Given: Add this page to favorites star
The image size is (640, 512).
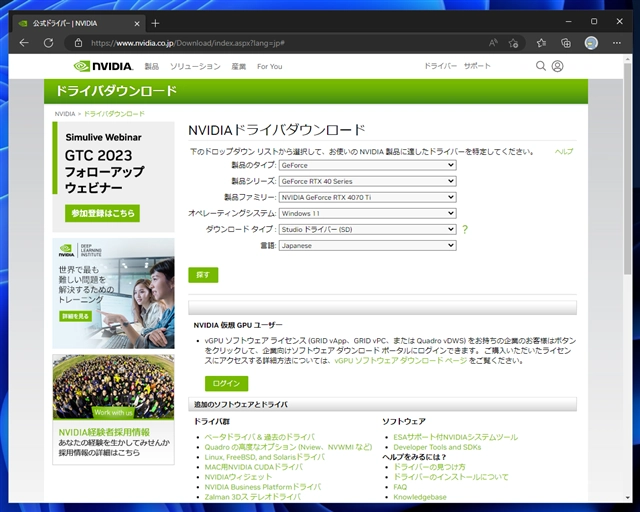Looking at the screenshot, I should pos(513,43).
